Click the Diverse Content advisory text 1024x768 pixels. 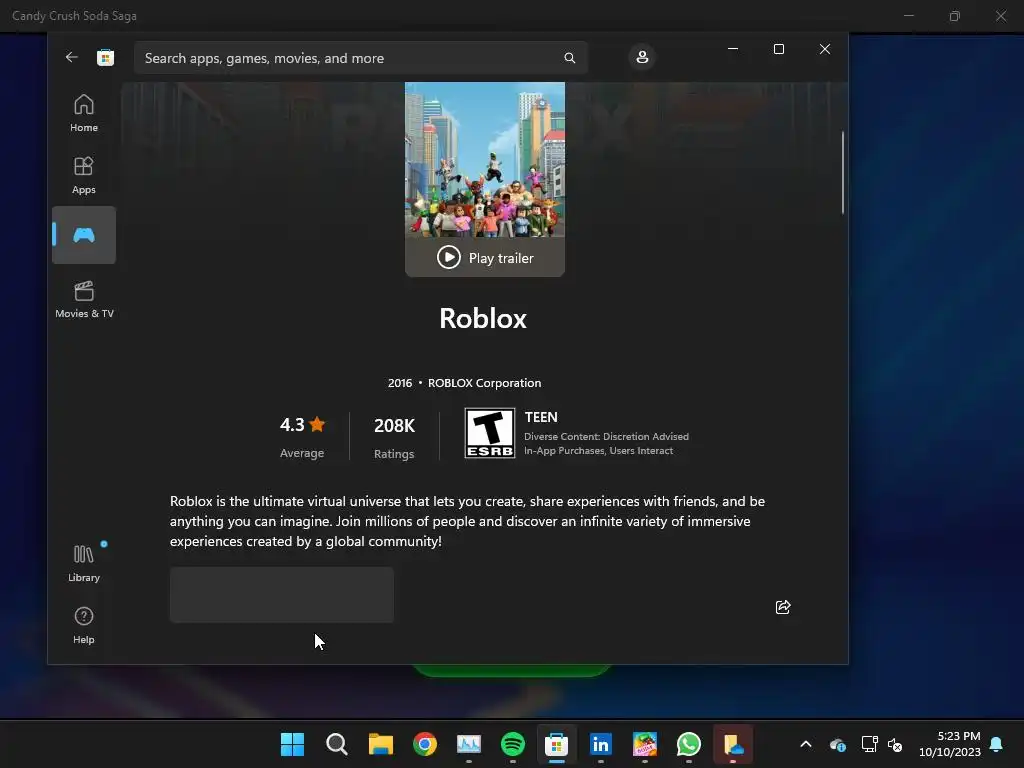point(606,436)
